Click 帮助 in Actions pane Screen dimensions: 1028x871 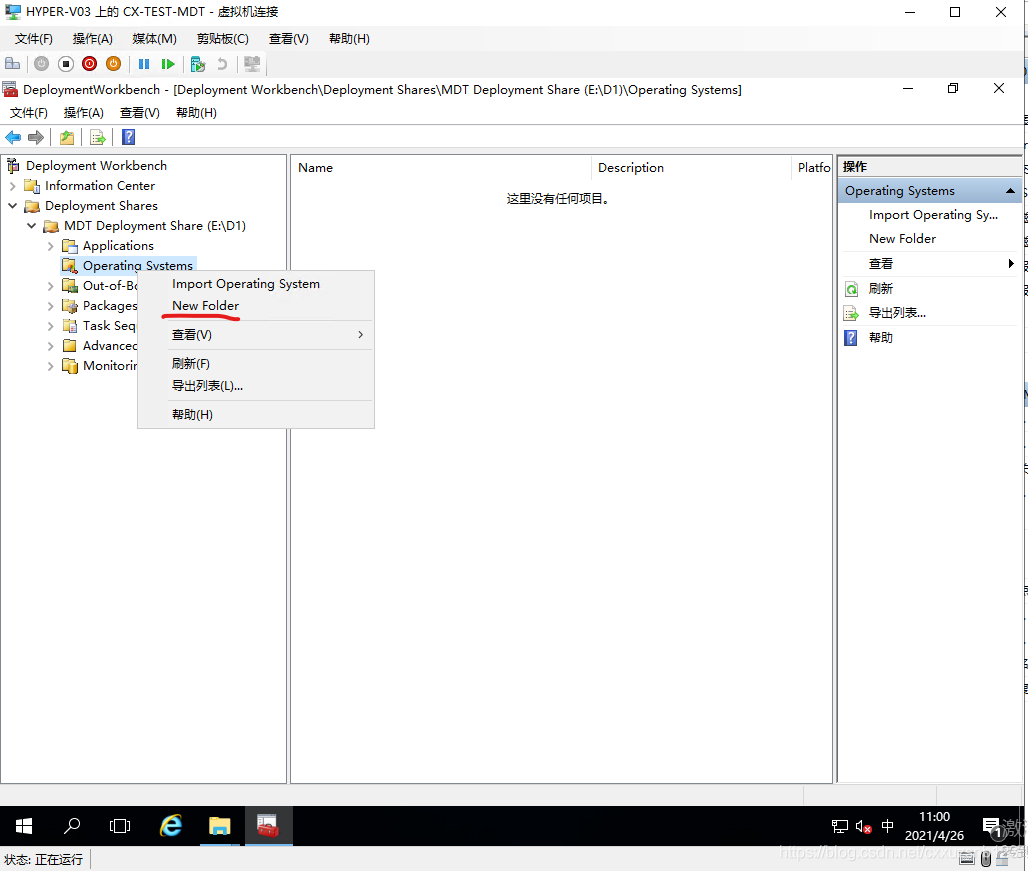pyautogui.click(x=880, y=338)
